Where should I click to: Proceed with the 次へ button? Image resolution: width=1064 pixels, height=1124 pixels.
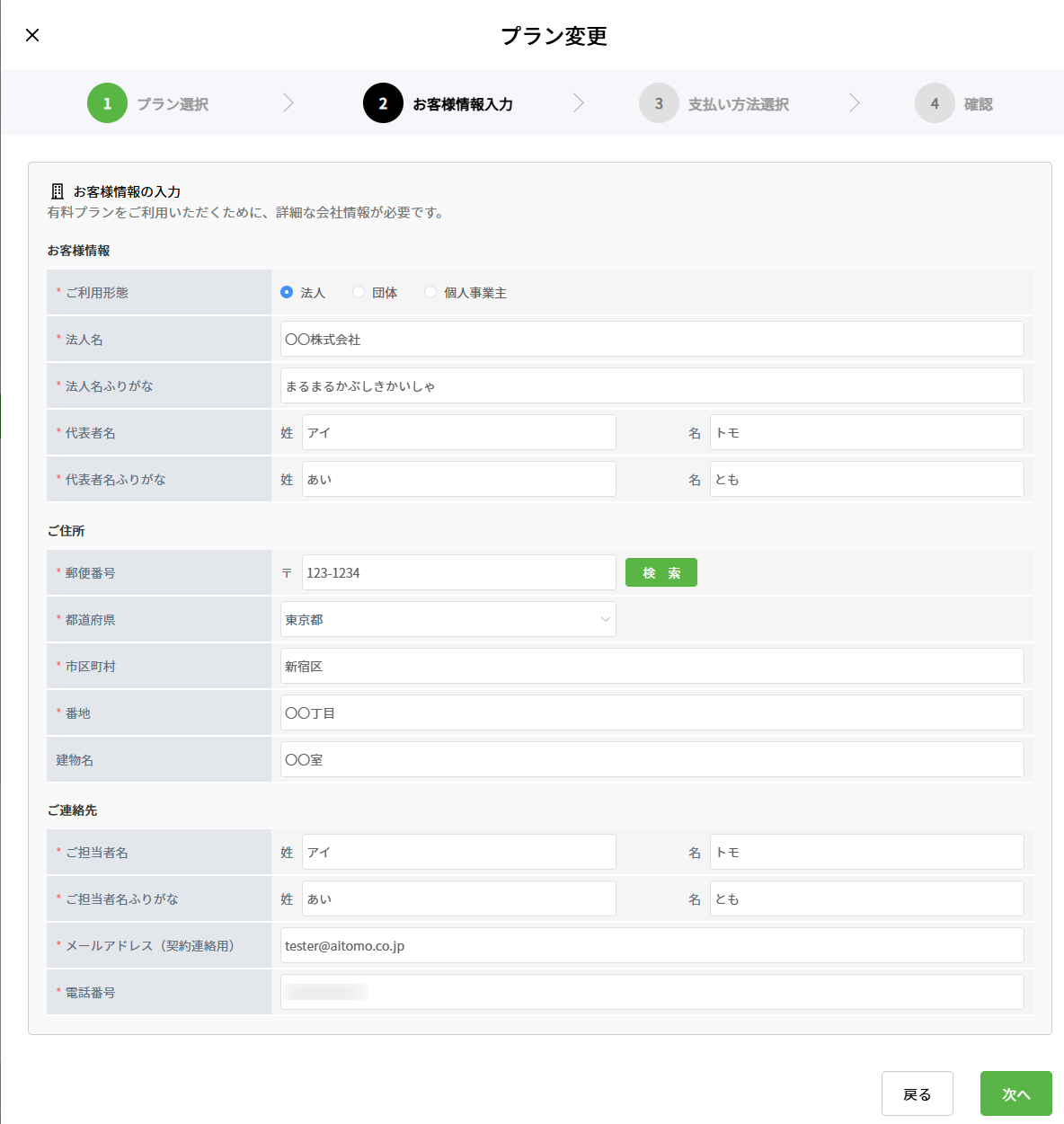1015,1093
